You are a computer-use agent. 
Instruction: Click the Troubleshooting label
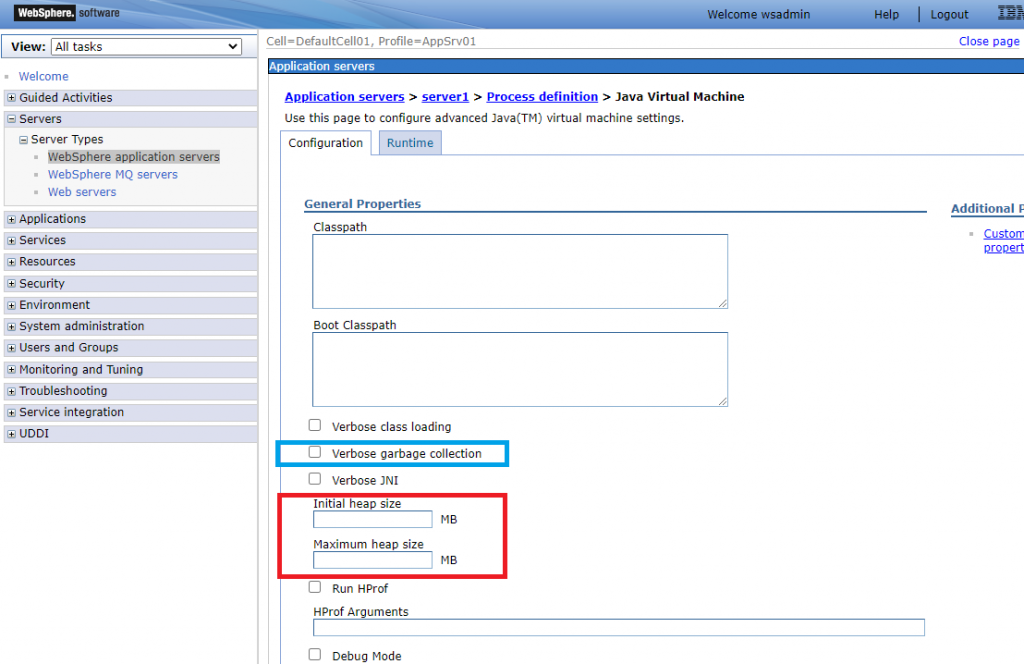click(x=63, y=391)
